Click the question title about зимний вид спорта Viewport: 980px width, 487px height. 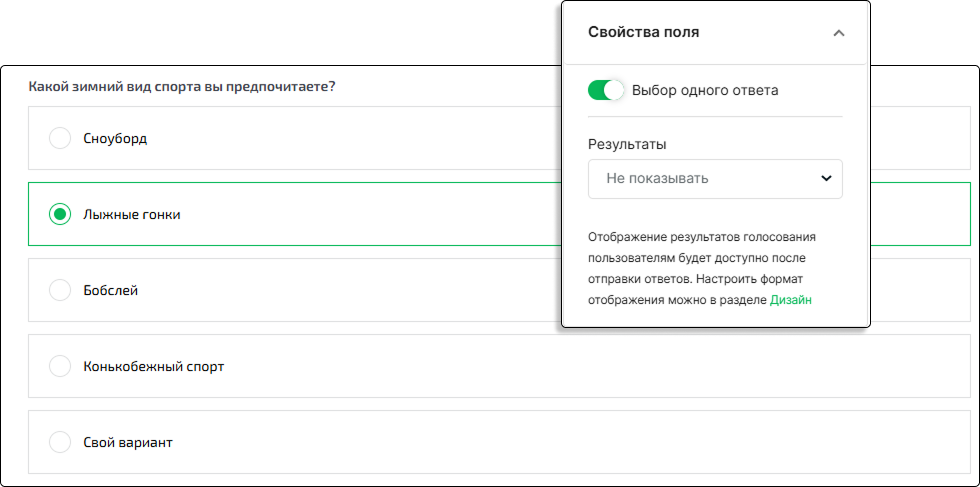182,86
